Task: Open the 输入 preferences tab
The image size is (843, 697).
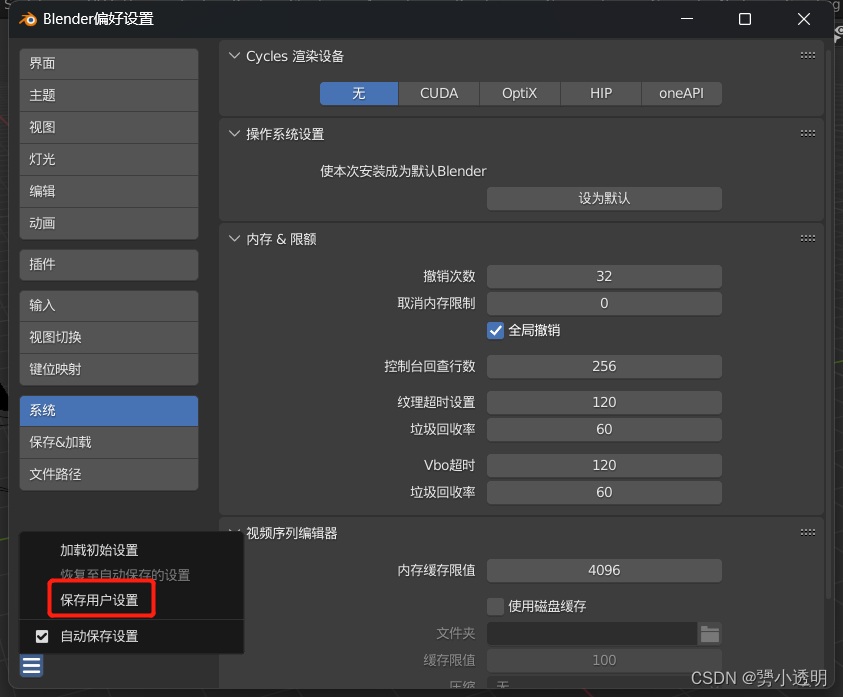Action: point(109,306)
